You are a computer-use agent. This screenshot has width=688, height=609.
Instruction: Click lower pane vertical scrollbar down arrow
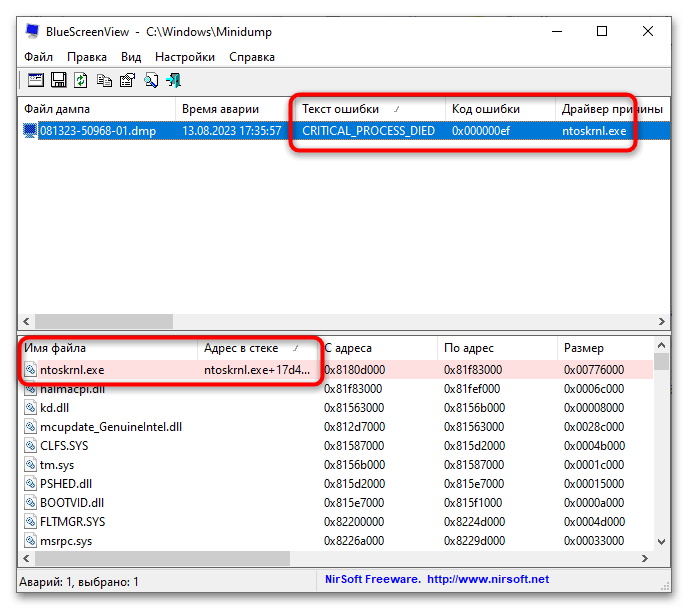click(661, 541)
